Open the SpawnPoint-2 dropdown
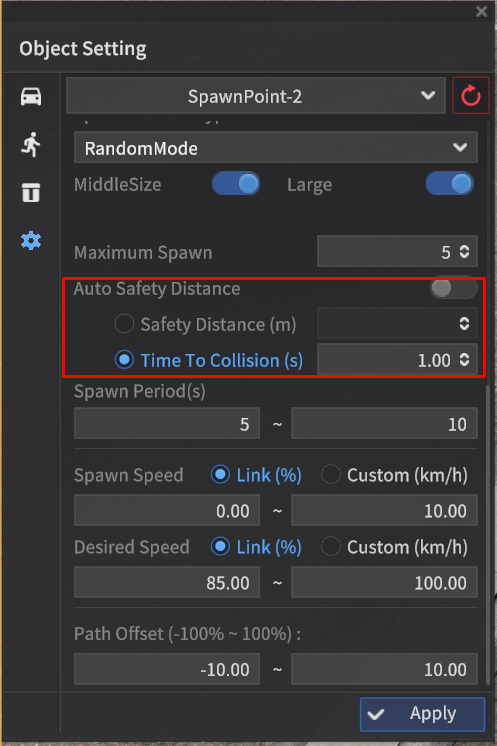Screen dimensions: 497x746 point(256,96)
